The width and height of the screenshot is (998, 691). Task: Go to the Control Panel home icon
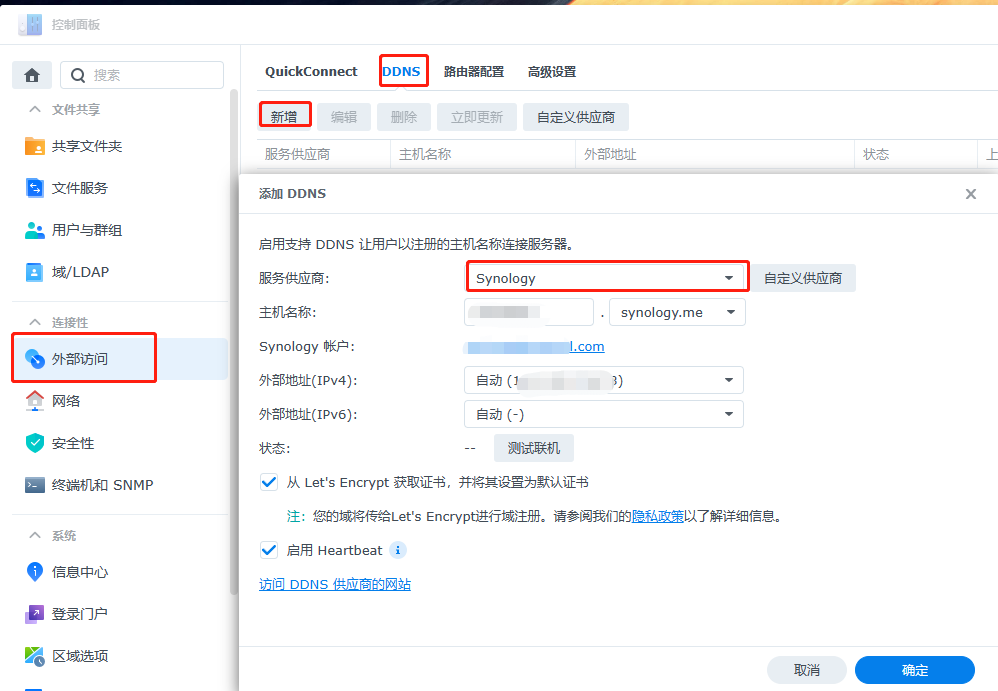point(32,75)
